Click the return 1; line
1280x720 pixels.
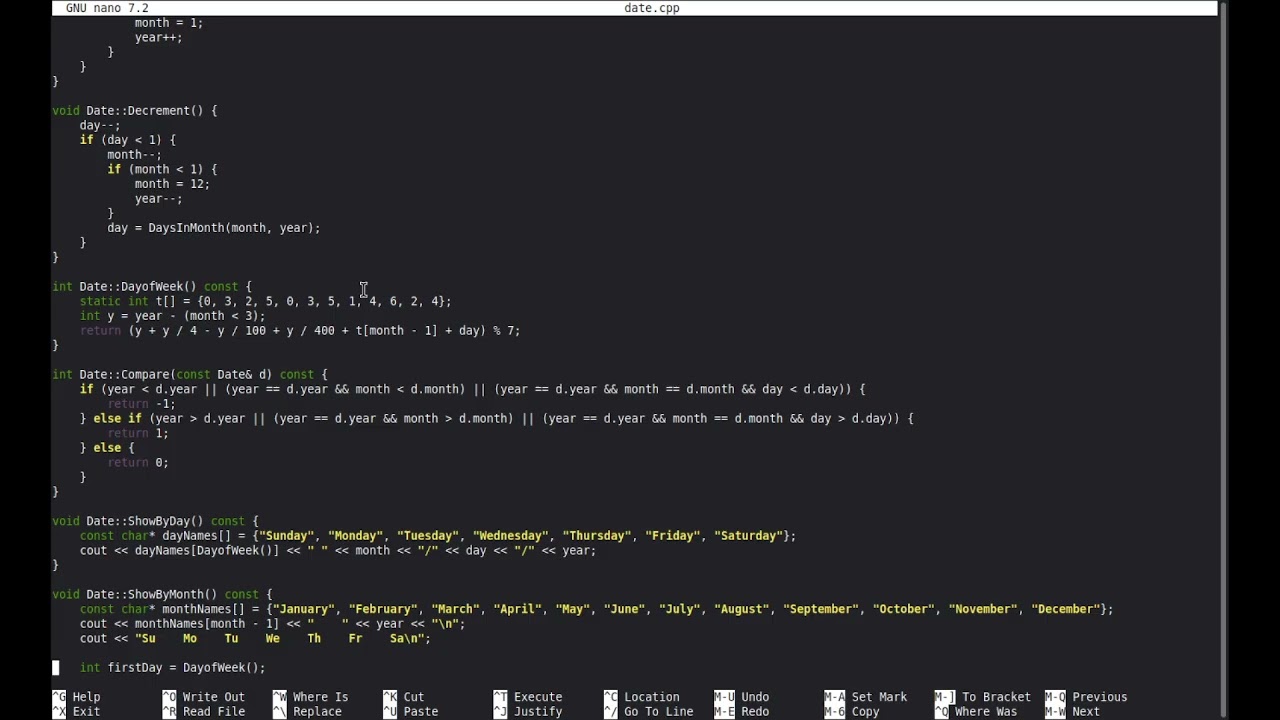coord(138,433)
